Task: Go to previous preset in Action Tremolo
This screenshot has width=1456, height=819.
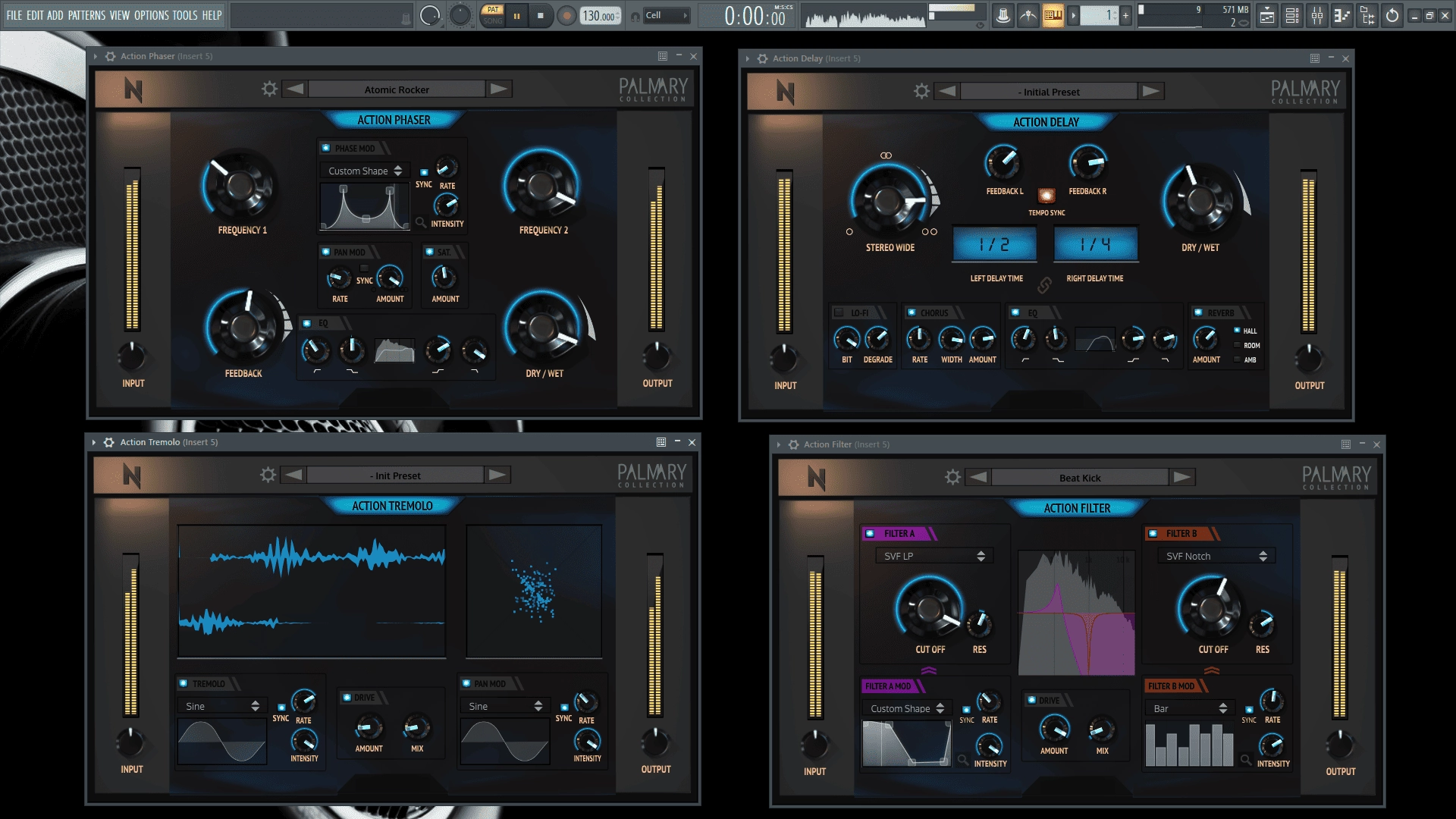Action: tap(294, 475)
